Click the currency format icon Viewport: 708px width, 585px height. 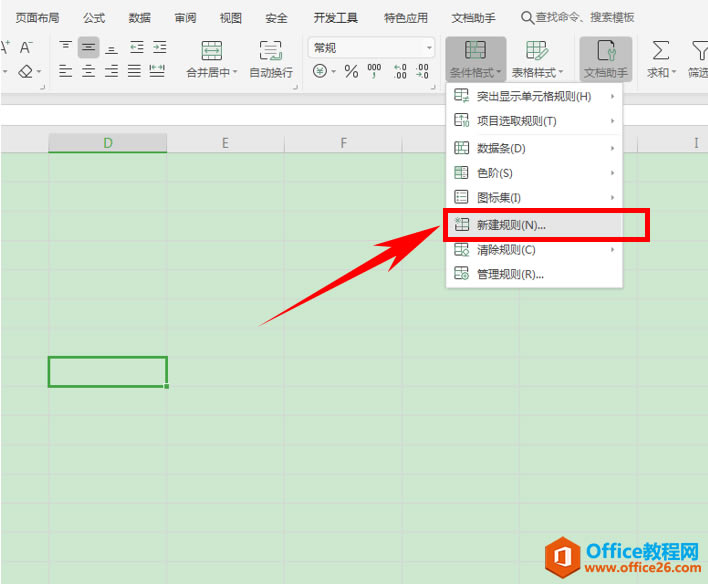320,71
